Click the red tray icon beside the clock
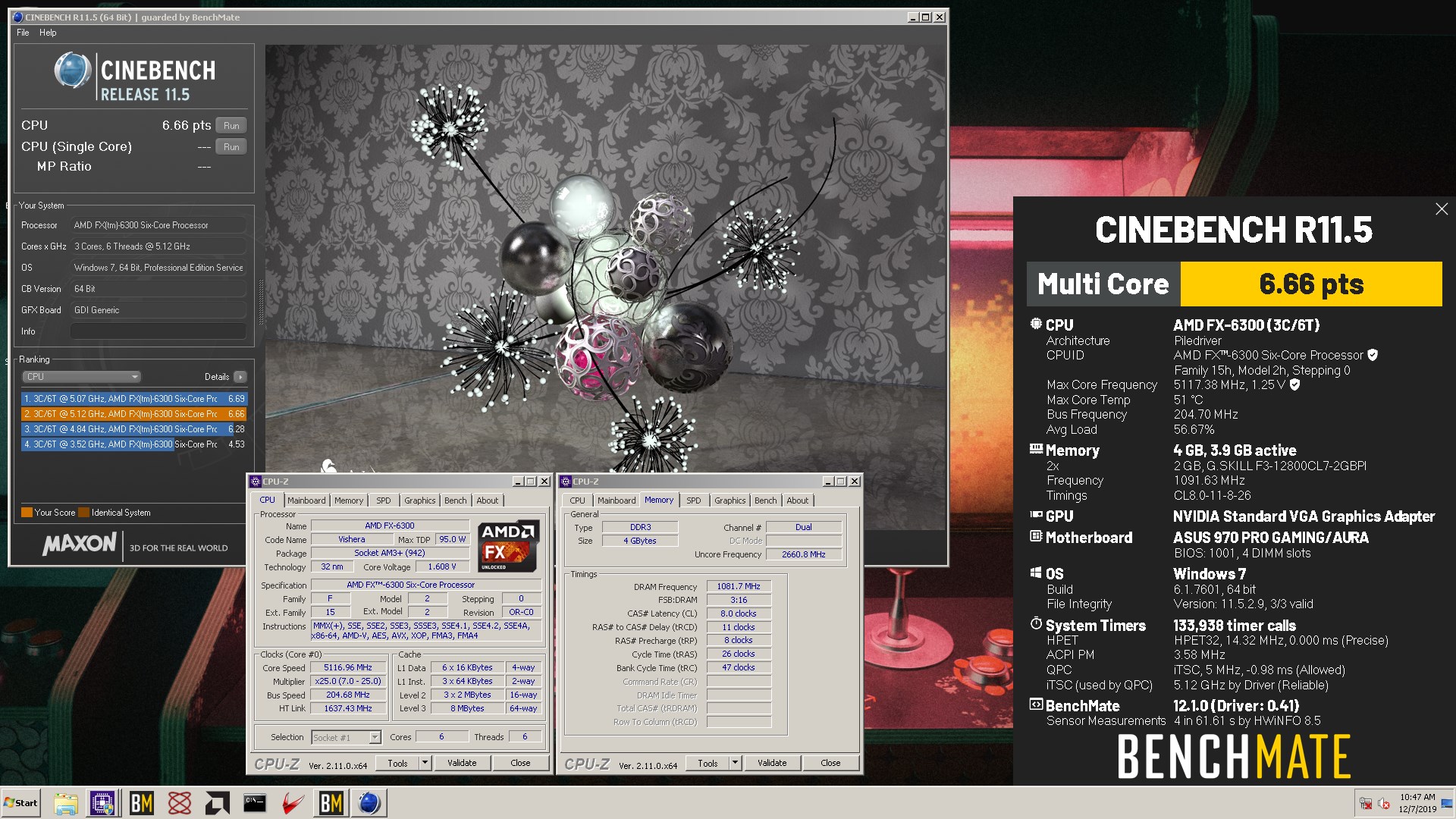 pyautogui.click(x=1384, y=803)
